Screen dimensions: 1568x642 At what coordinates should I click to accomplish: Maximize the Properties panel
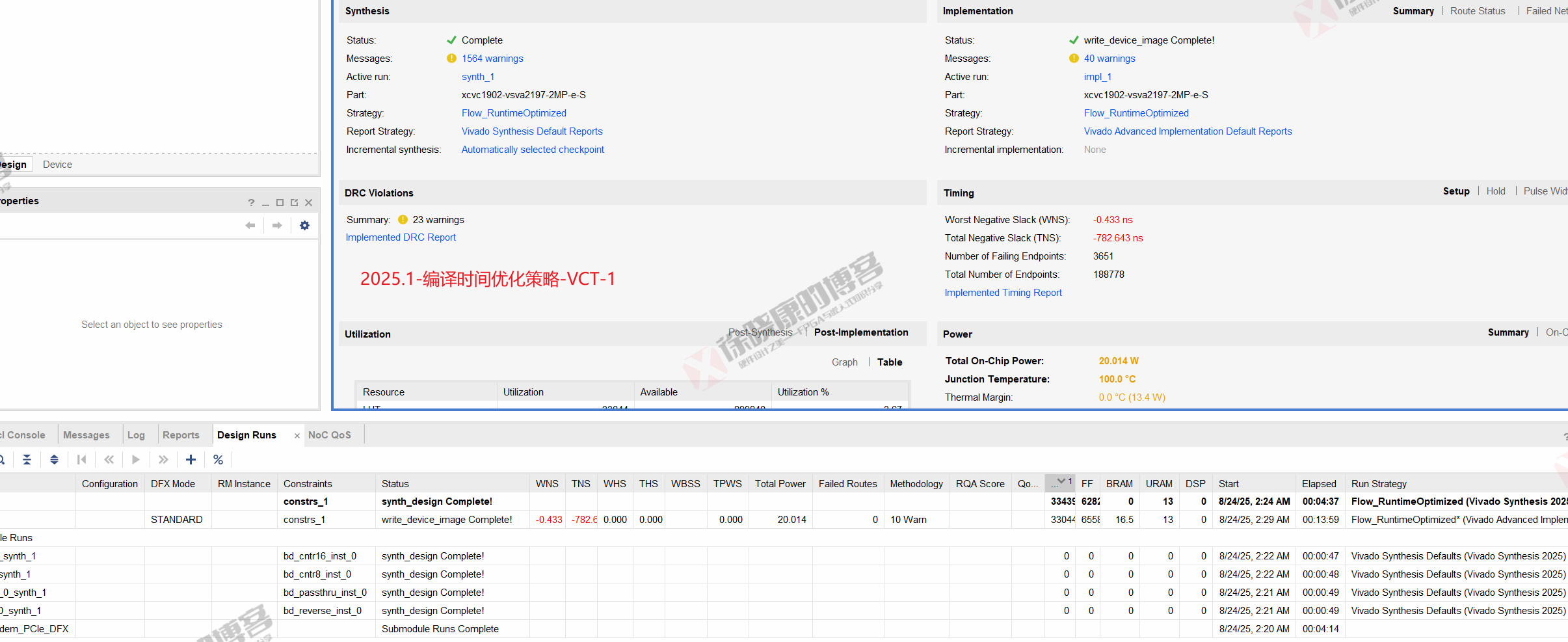point(280,202)
